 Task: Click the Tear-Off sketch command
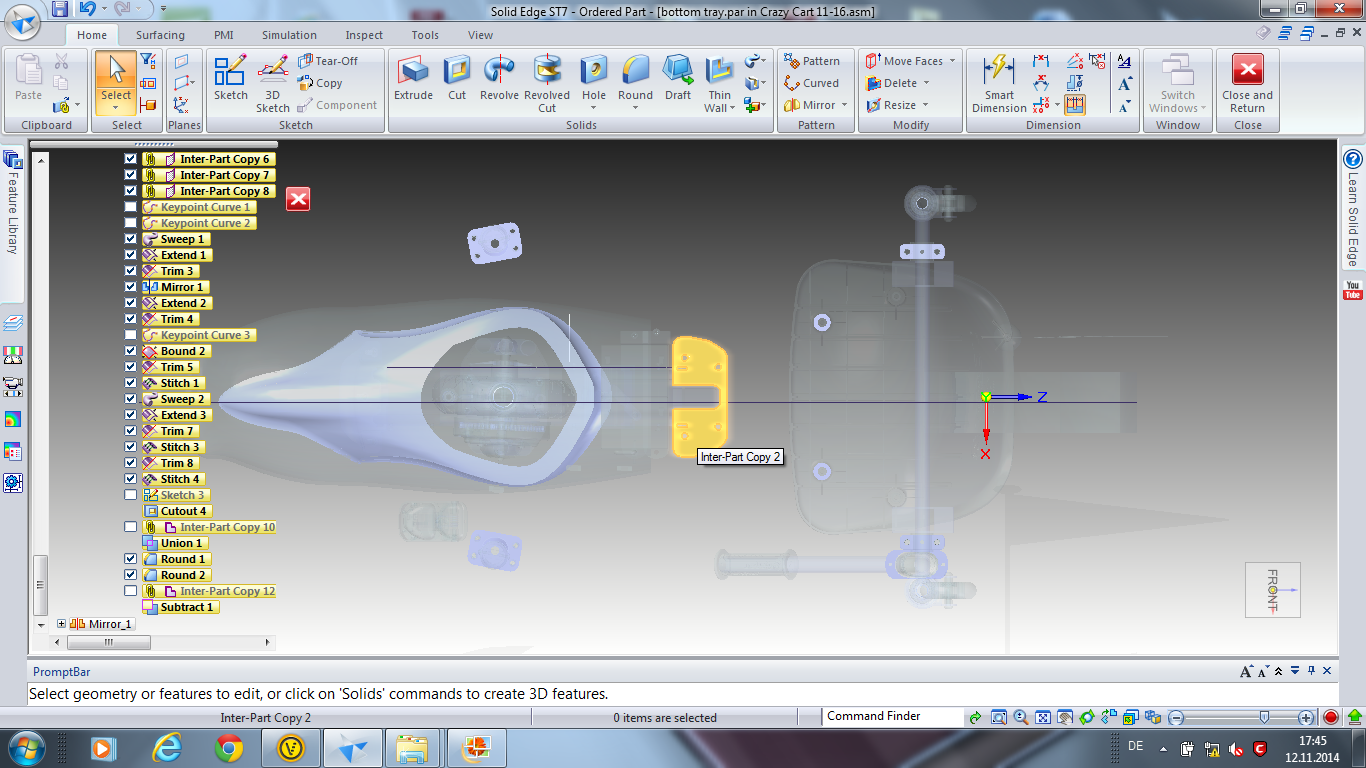point(328,61)
